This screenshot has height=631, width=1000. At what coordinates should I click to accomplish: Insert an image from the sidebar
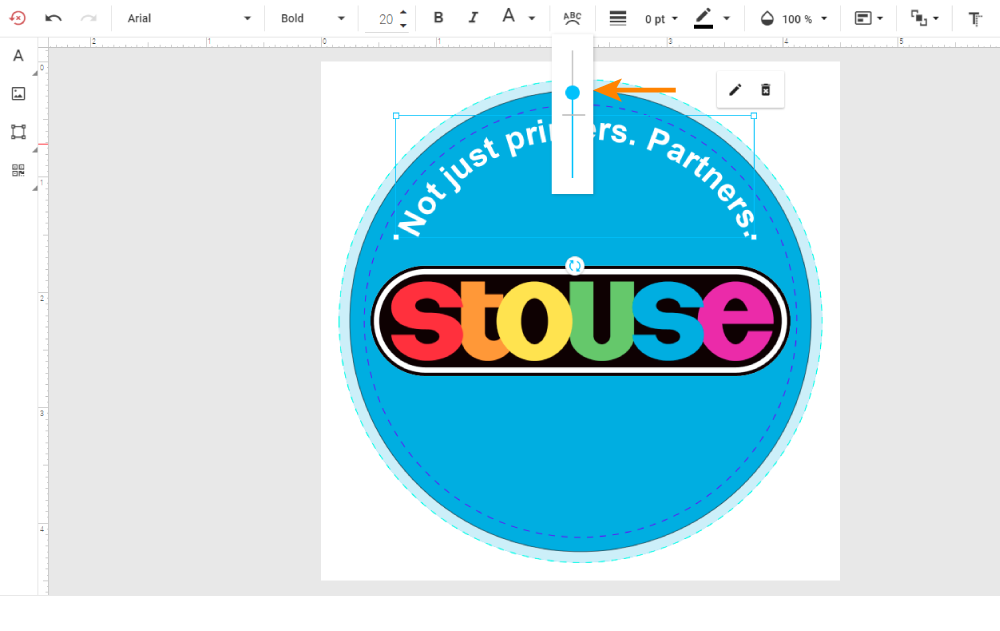click(18, 94)
